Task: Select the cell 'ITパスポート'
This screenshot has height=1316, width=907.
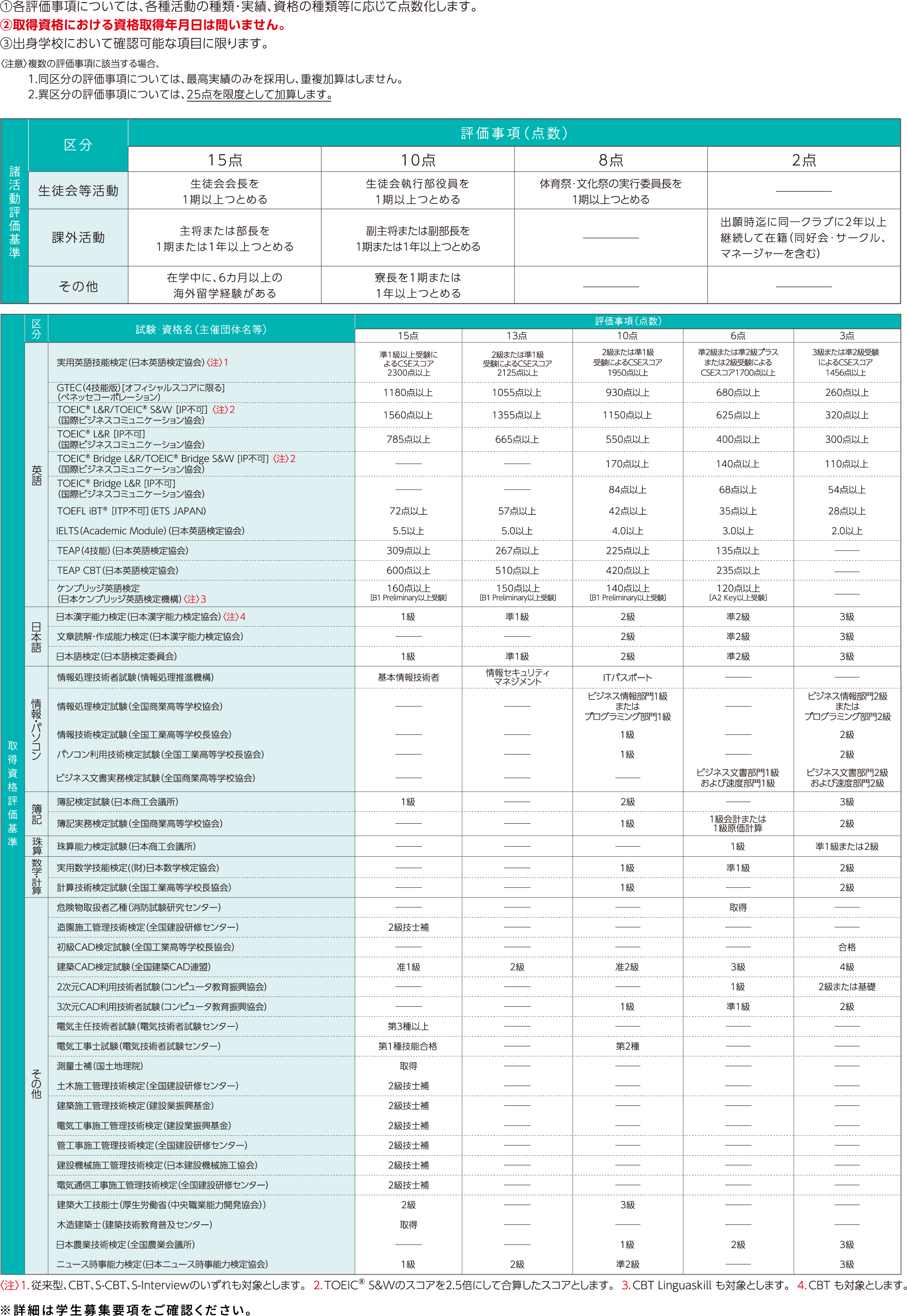Action: click(627, 677)
